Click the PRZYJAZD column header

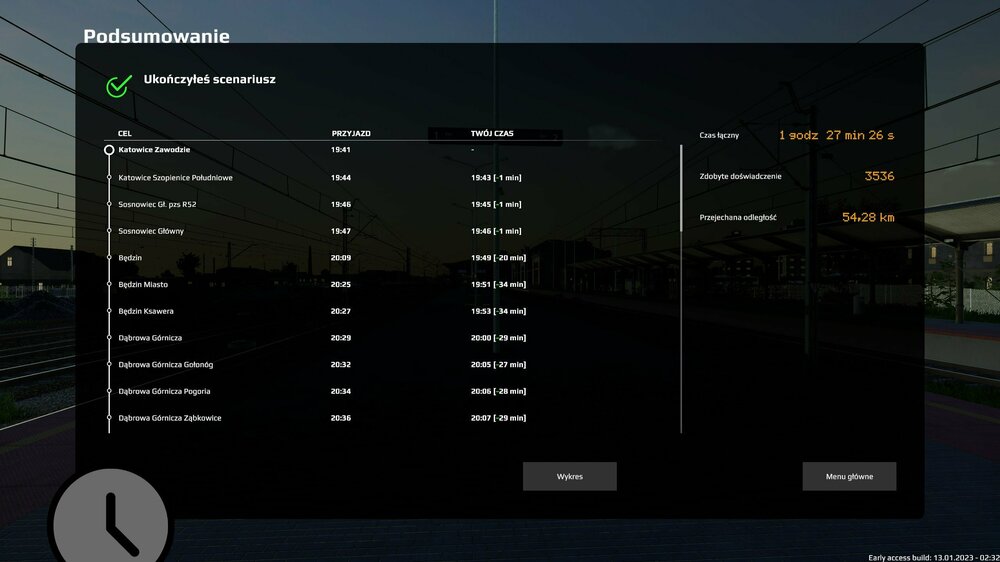[351, 133]
